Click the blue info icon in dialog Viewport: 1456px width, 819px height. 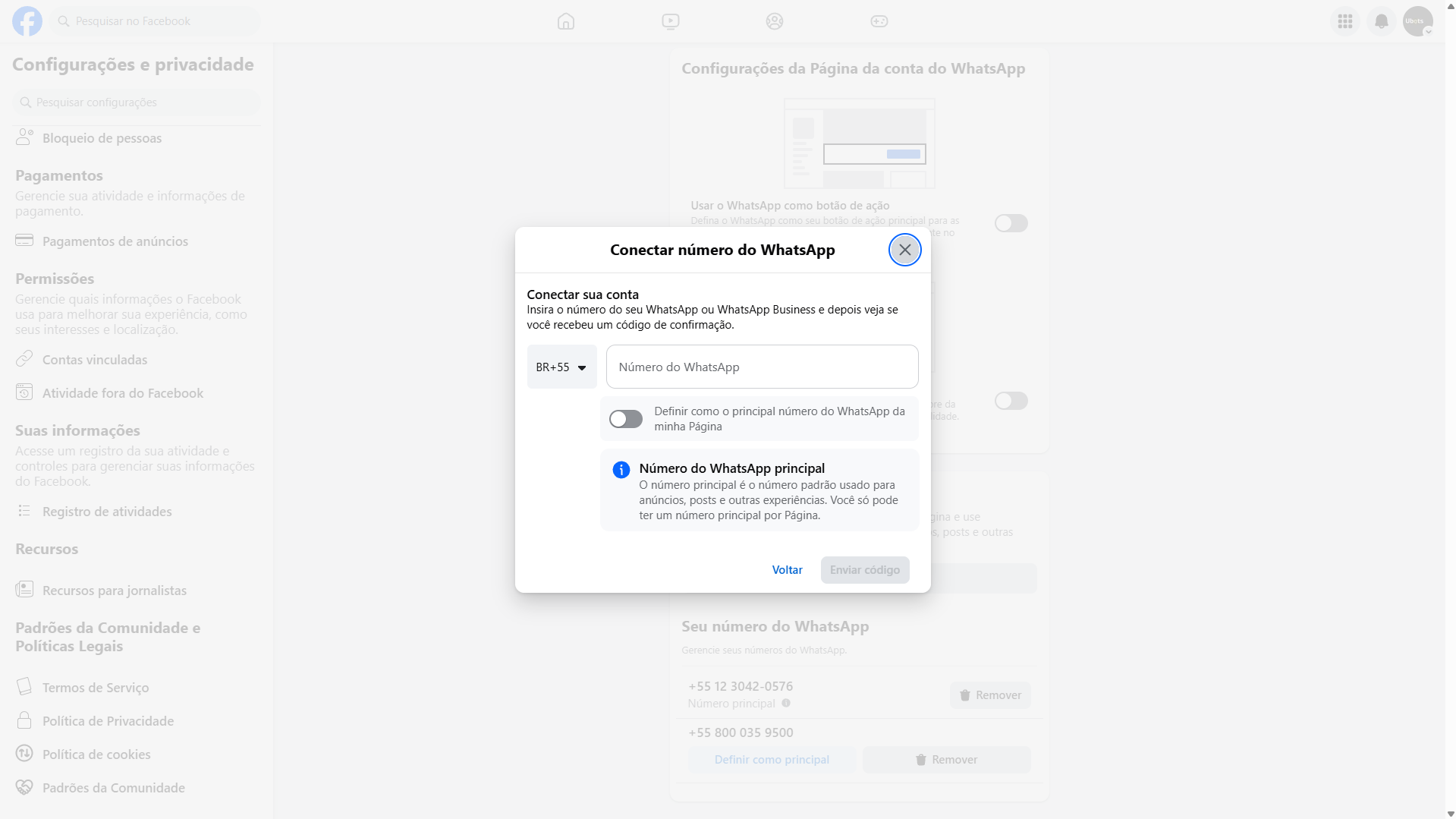click(621, 470)
